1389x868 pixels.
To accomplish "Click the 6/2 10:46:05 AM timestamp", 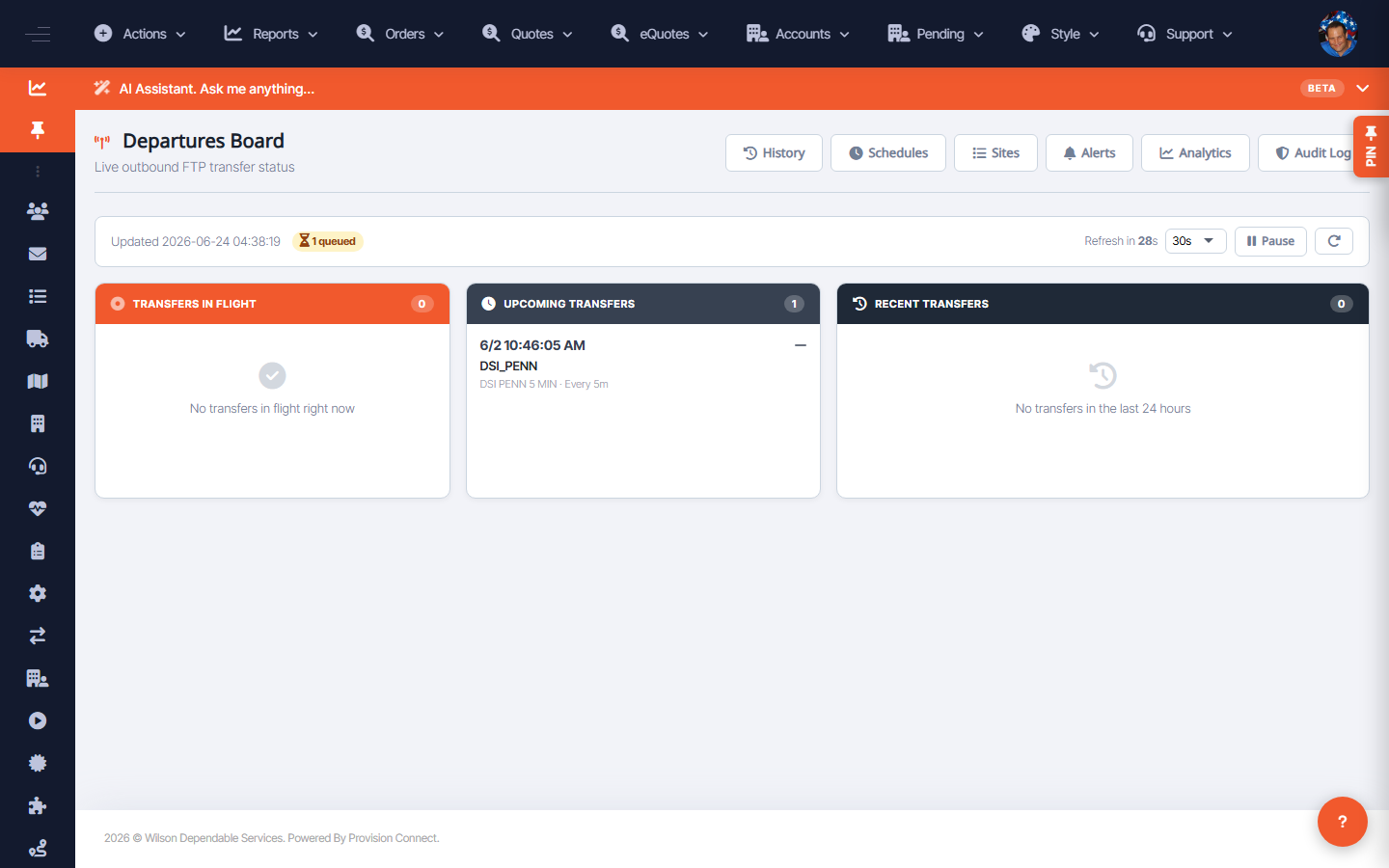I will click(532, 345).
